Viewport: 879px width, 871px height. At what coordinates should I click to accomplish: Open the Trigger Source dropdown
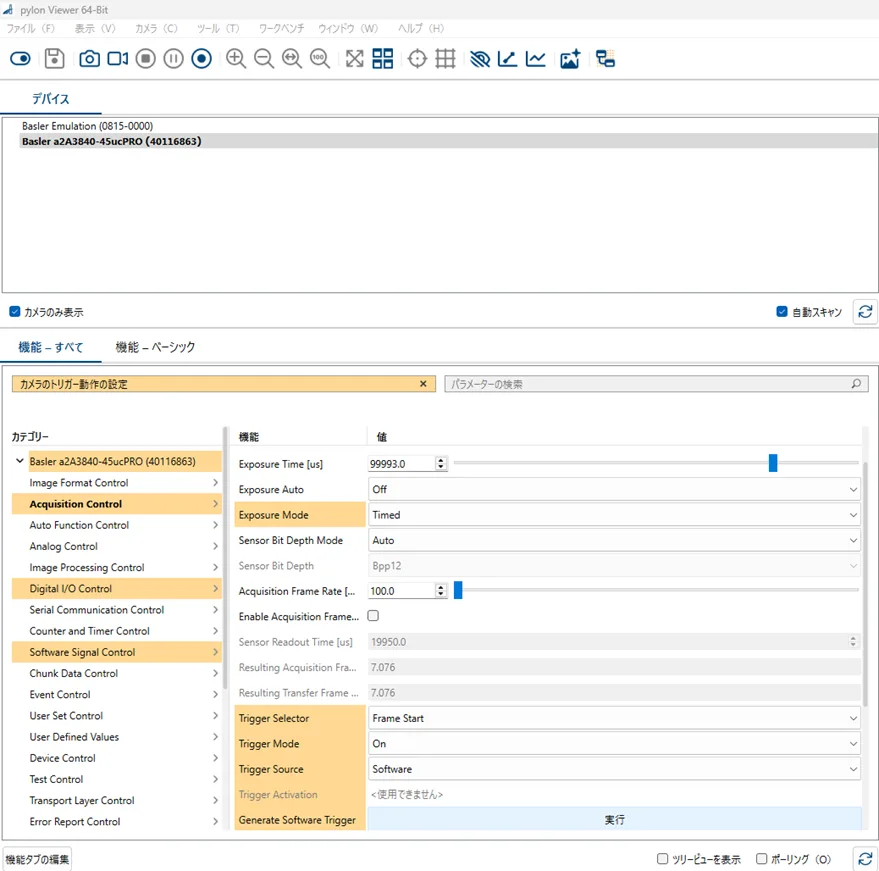pos(614,769)
